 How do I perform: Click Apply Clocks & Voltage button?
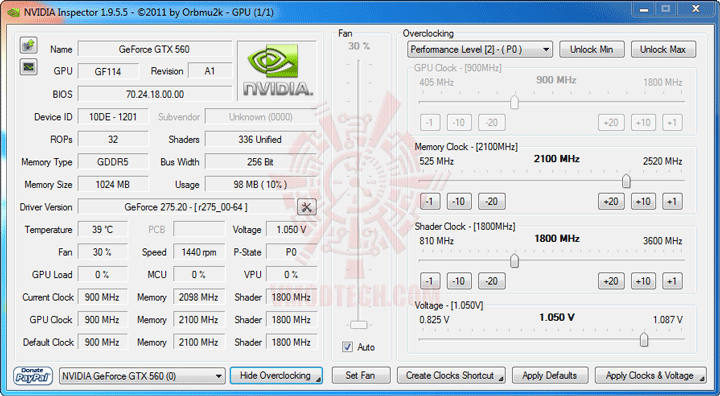click(x=651, y=375)
